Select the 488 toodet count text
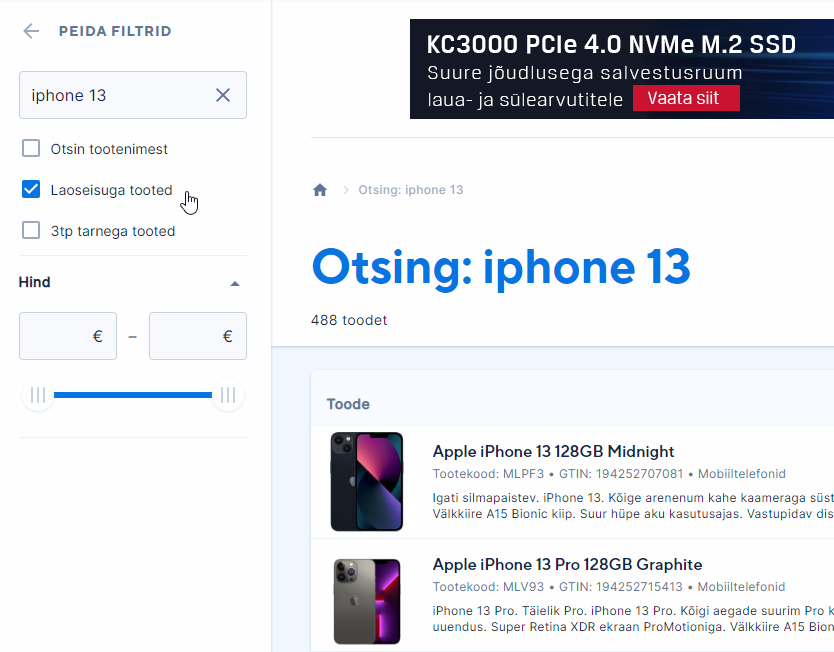Image resolution: width=834 pixels, height=652 pixels. 349,320
